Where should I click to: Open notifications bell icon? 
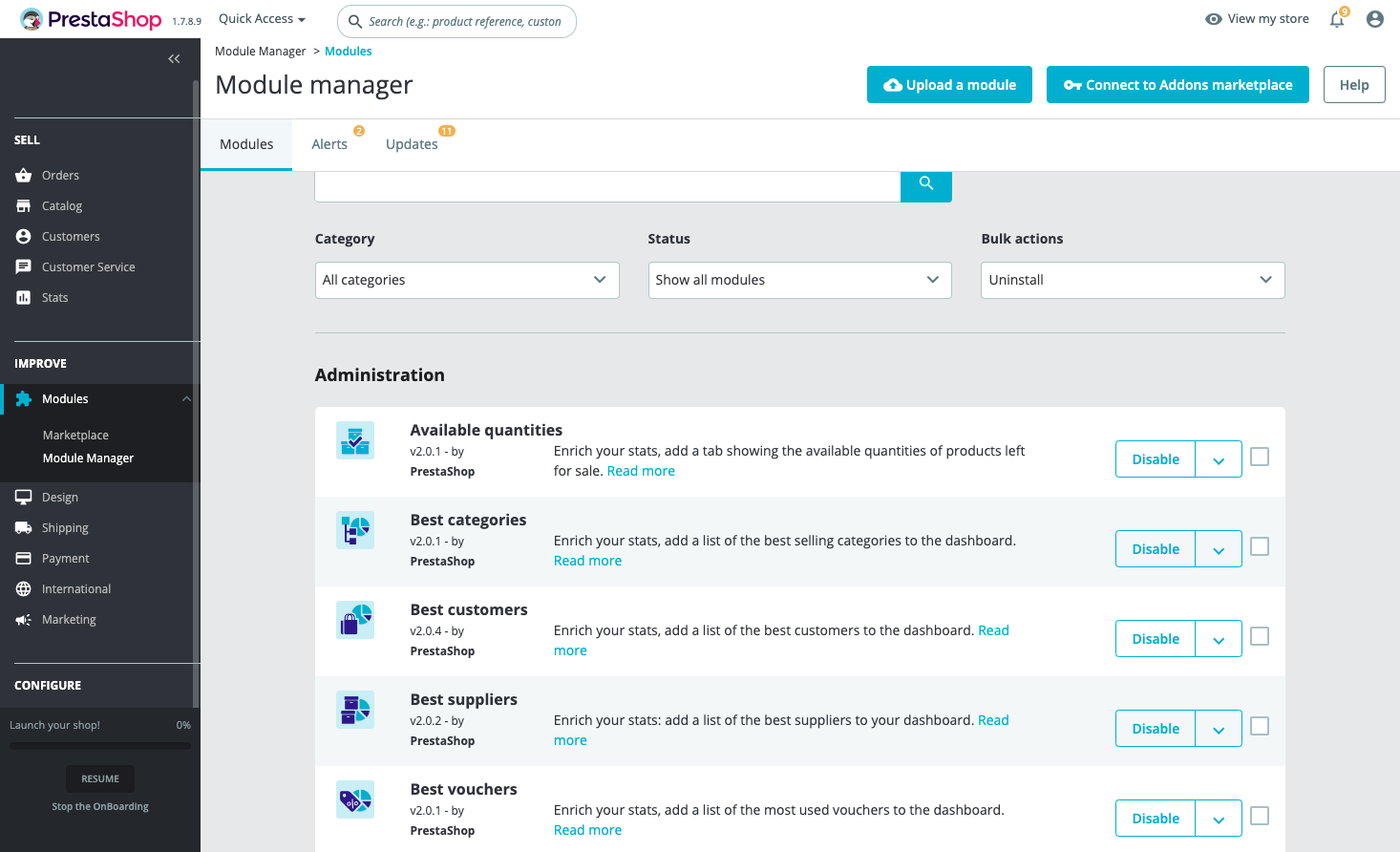pos(1337,19)
